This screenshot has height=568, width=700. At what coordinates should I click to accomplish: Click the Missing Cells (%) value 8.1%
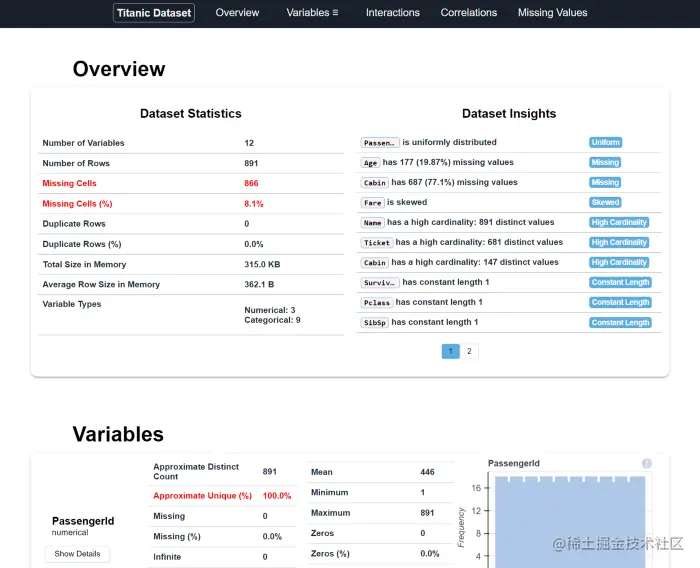(x=254, y=204)
